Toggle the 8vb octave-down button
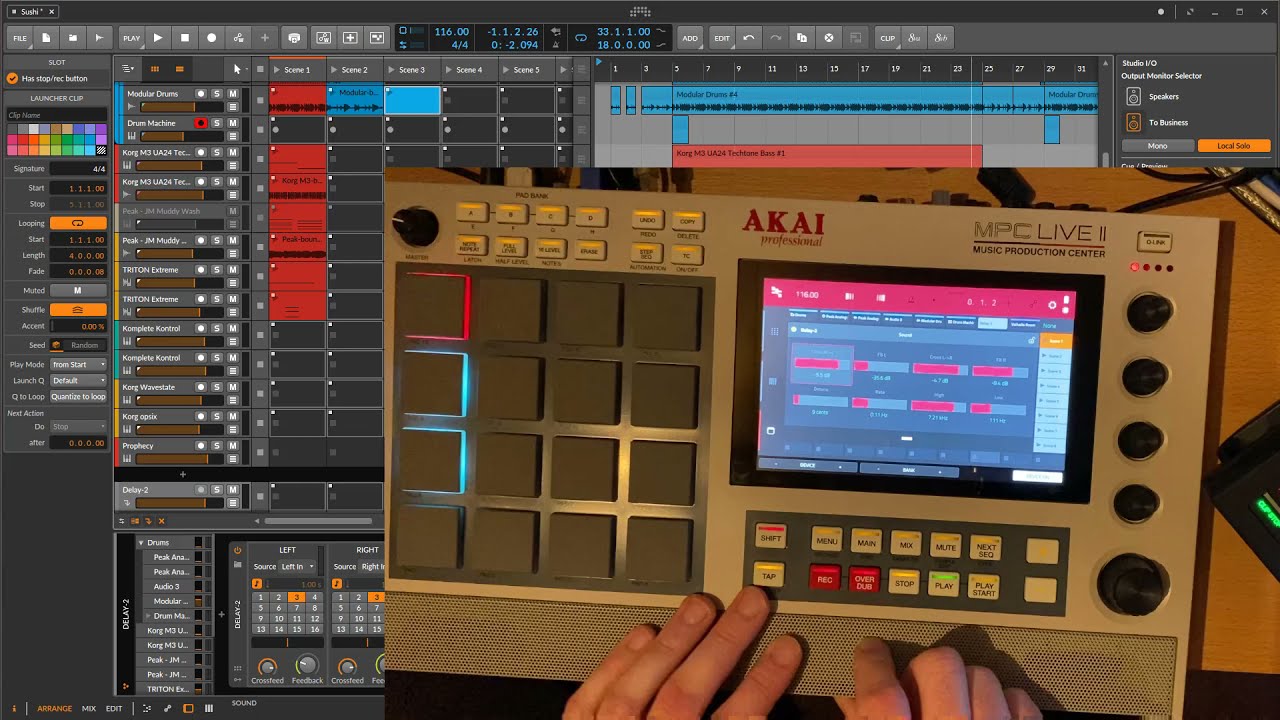This screenshot has height=720, width=1280. click(941, 38)
